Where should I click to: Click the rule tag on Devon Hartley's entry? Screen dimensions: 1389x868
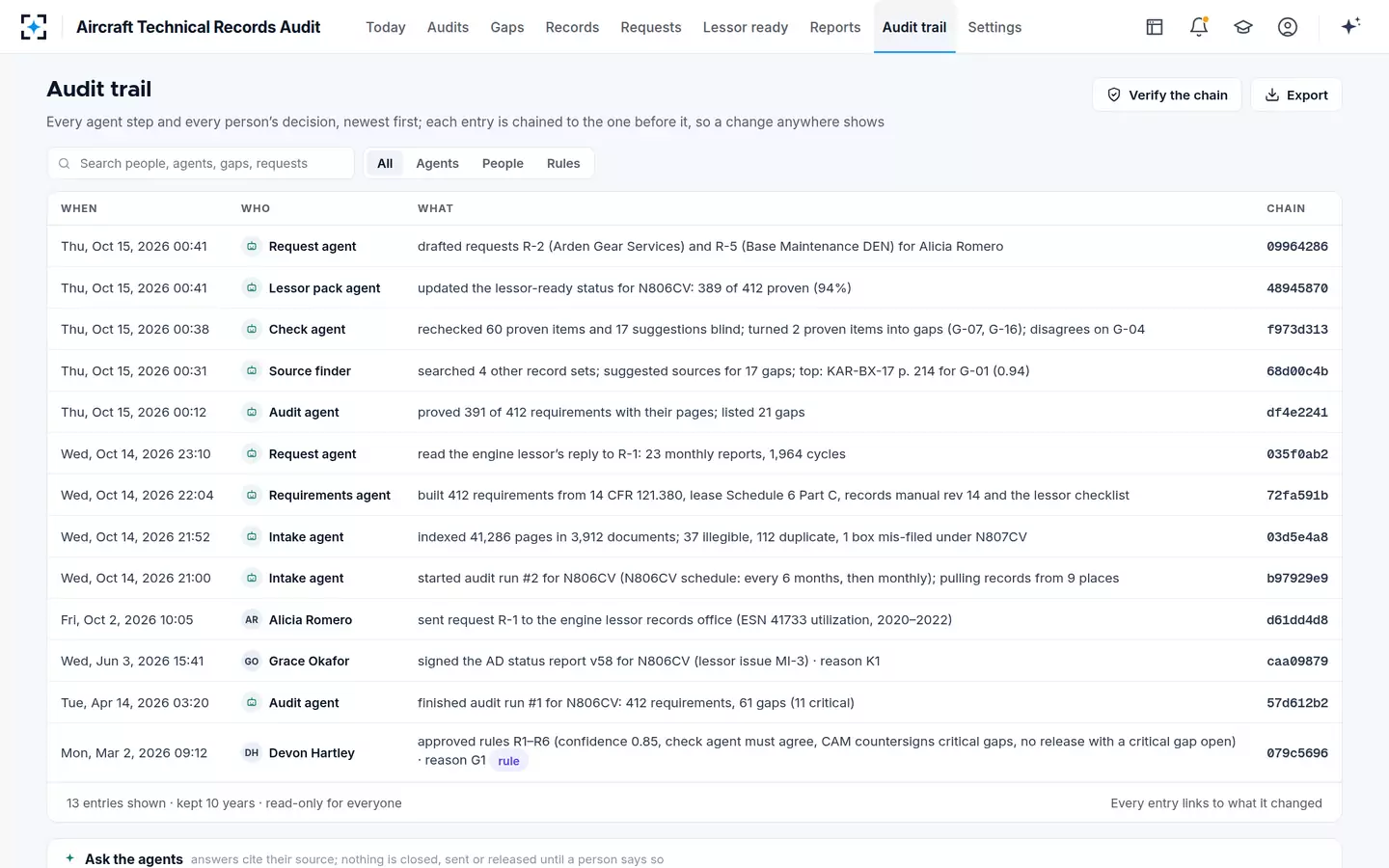pyautogui.click(x=508, y=761)
